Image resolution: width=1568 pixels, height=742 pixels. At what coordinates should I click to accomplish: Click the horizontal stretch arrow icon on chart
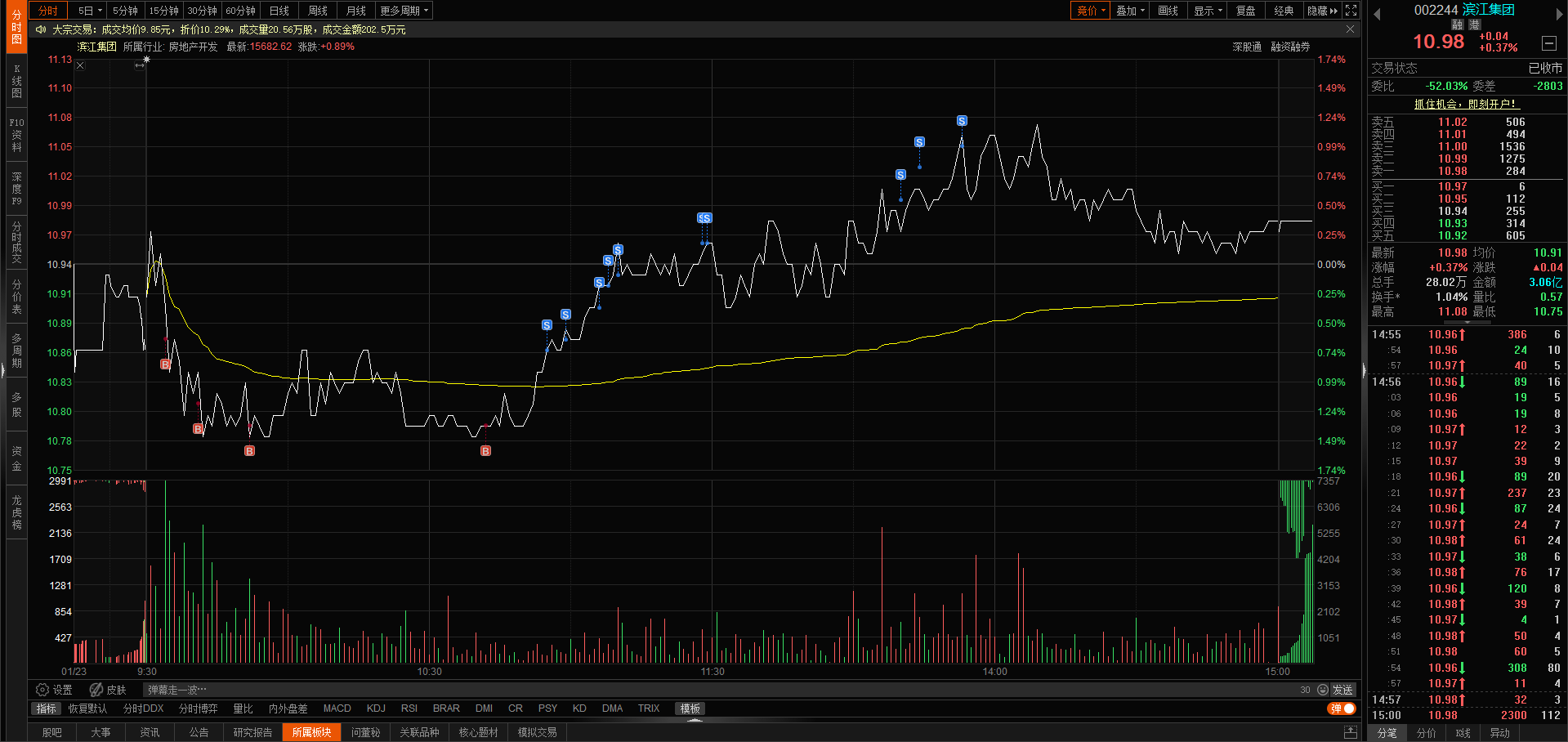140,65
